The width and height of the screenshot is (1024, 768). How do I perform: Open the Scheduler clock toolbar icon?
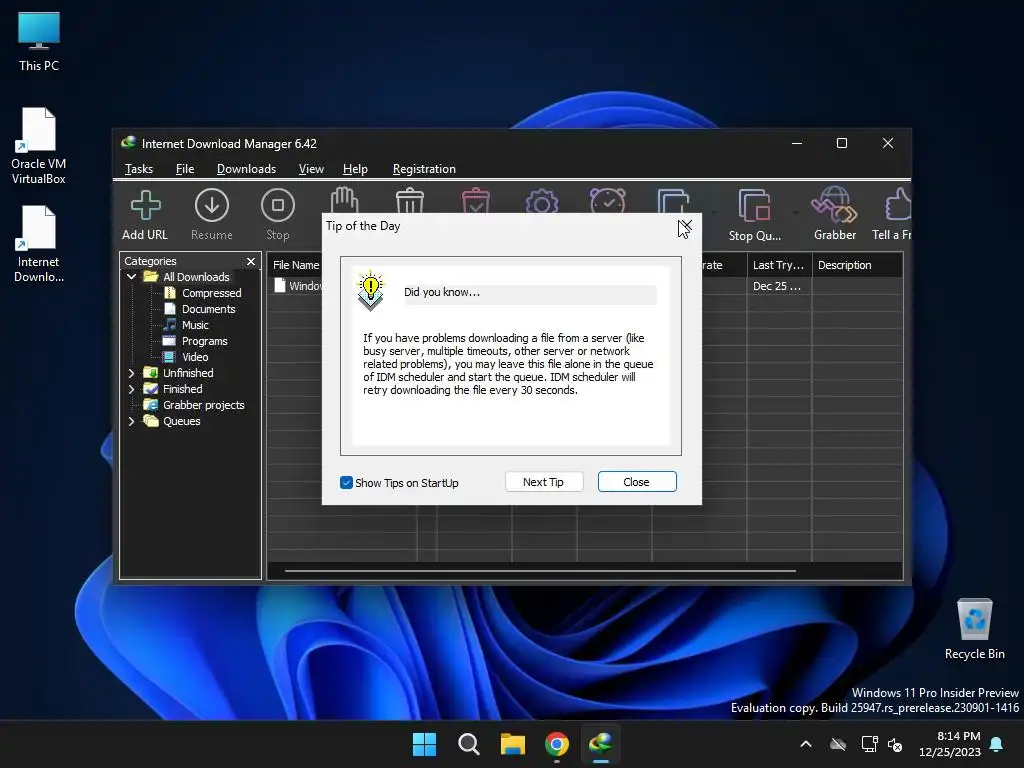607,200
